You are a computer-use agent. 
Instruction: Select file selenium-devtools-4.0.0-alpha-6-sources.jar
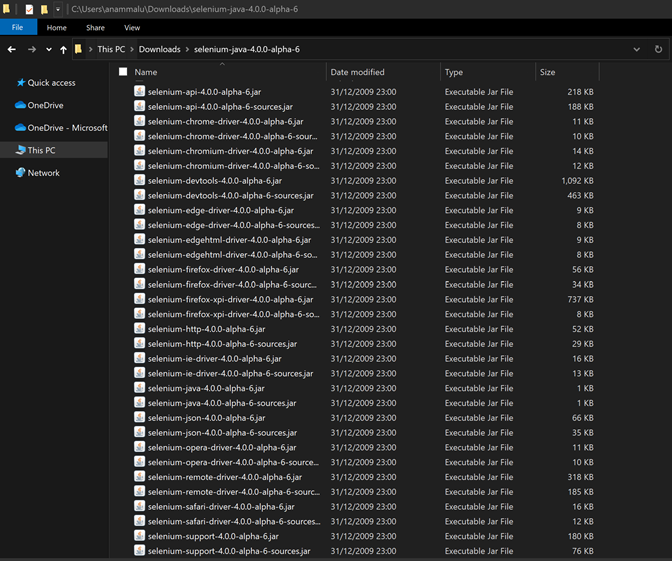[231, 195]
